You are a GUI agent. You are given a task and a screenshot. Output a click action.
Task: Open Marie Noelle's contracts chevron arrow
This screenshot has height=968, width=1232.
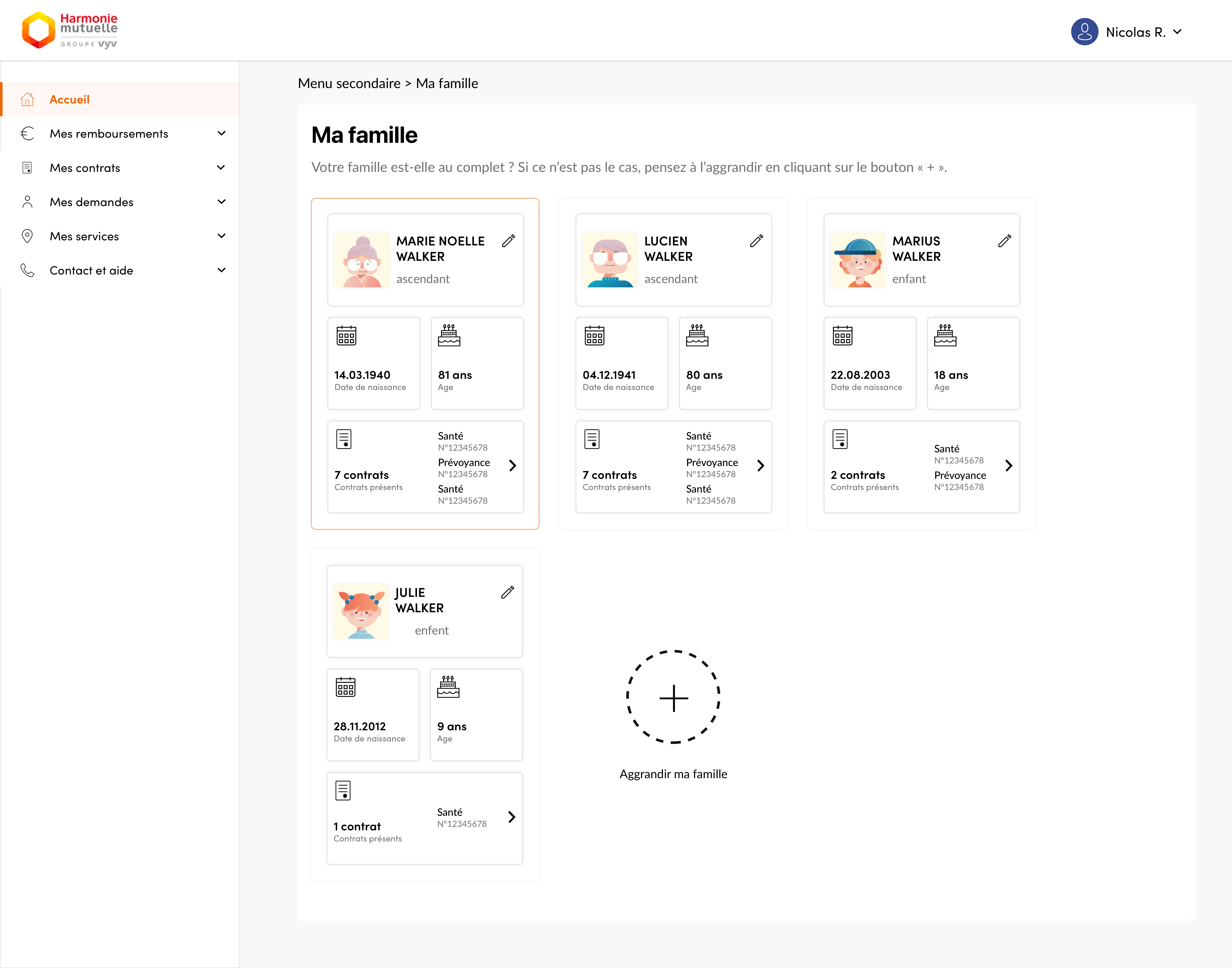click(x=512, y=466)
